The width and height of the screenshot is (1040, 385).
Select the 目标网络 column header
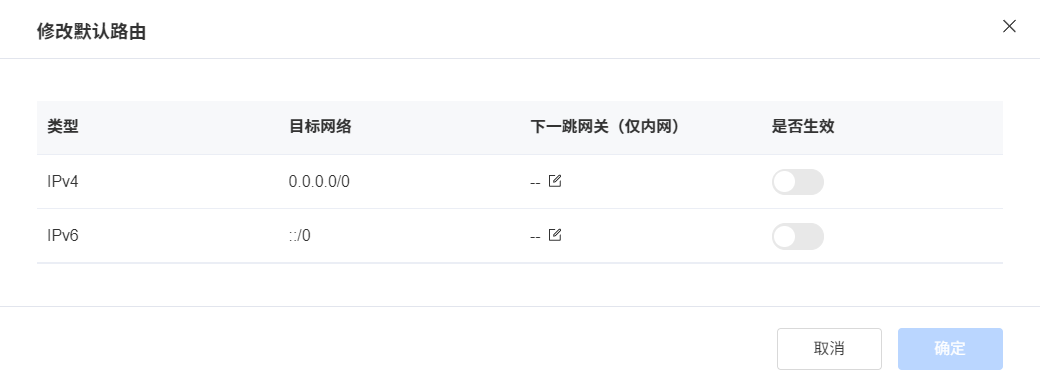click(x=320, y=127)
